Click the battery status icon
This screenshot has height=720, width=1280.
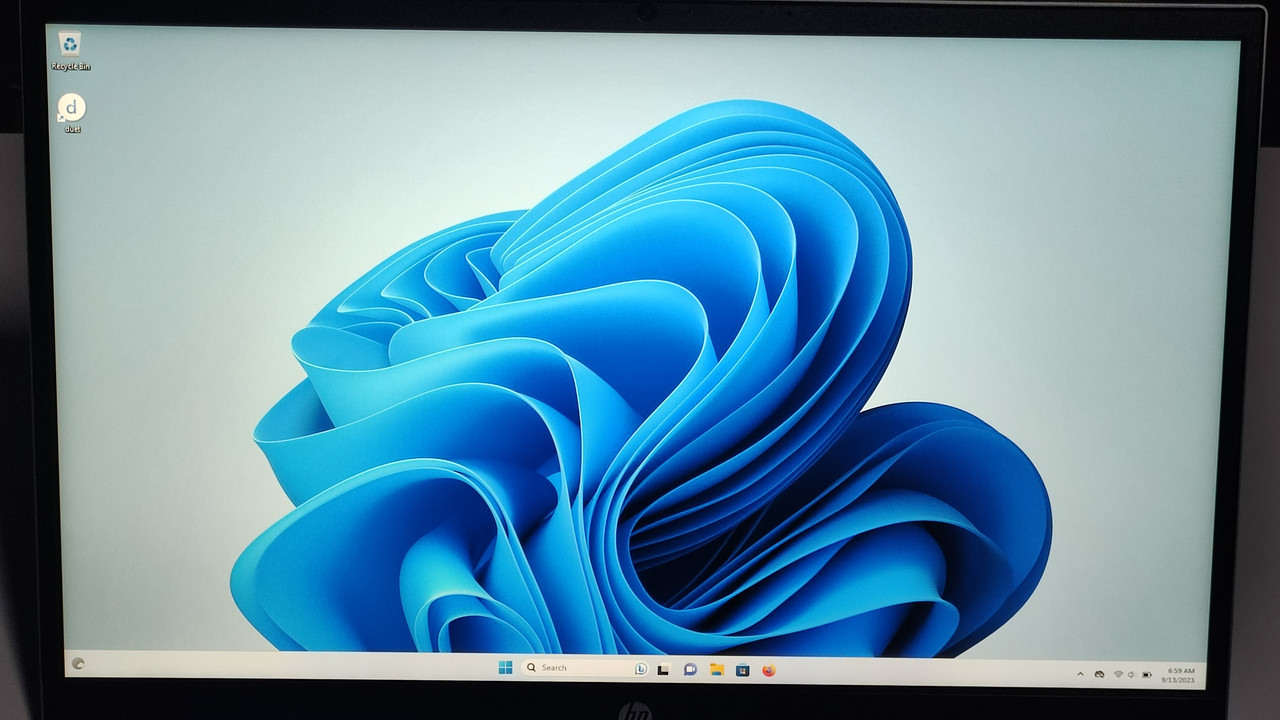point(1147,675)
